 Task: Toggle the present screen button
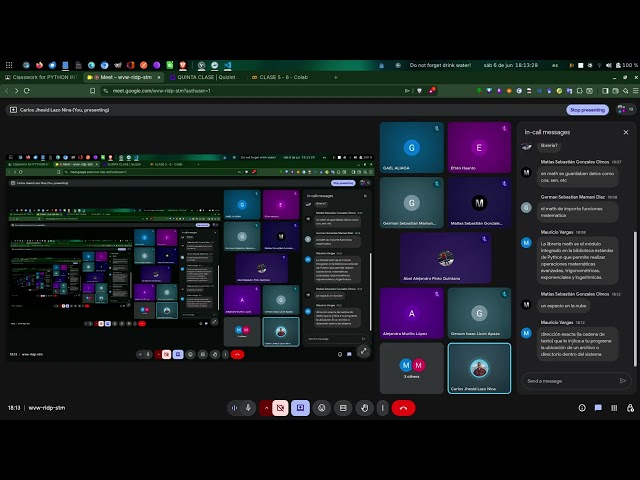(300, 408)
